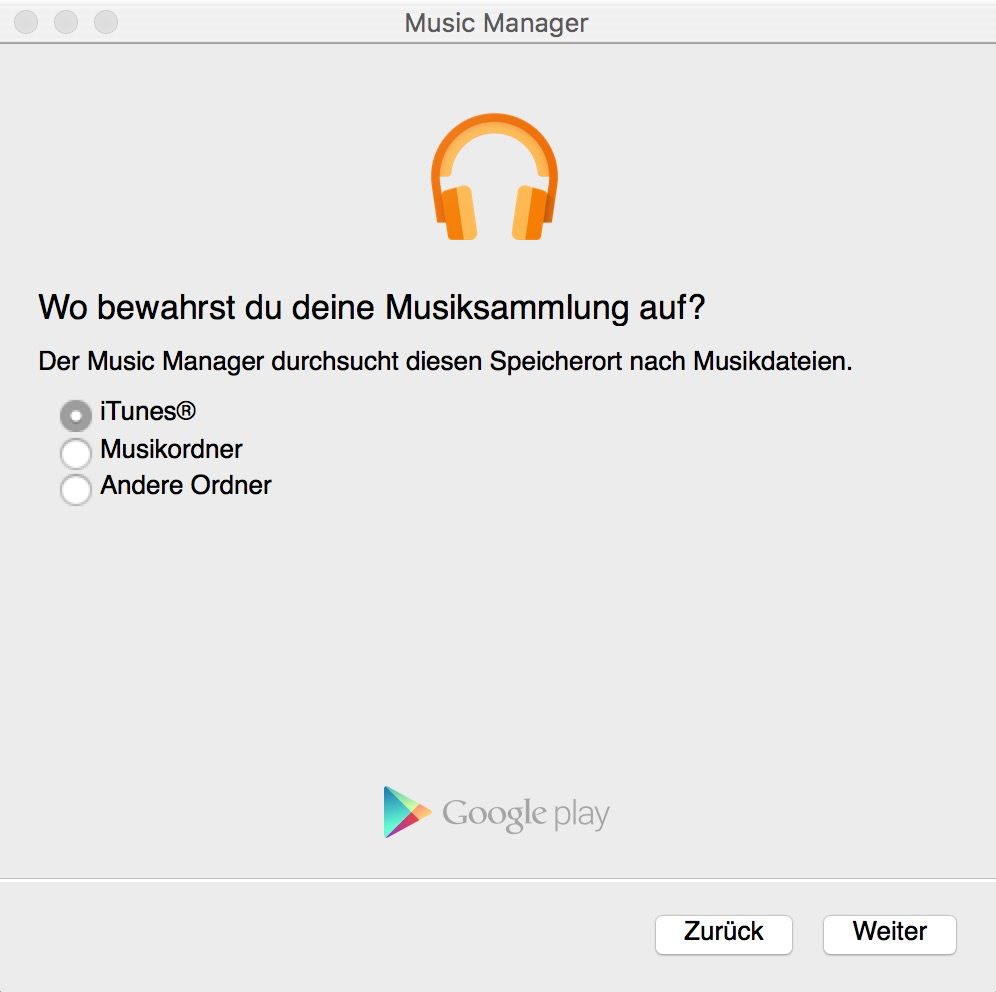996x992 pixels.
Task: Click the iTunes® option label
Action: [x=148, y=412]
